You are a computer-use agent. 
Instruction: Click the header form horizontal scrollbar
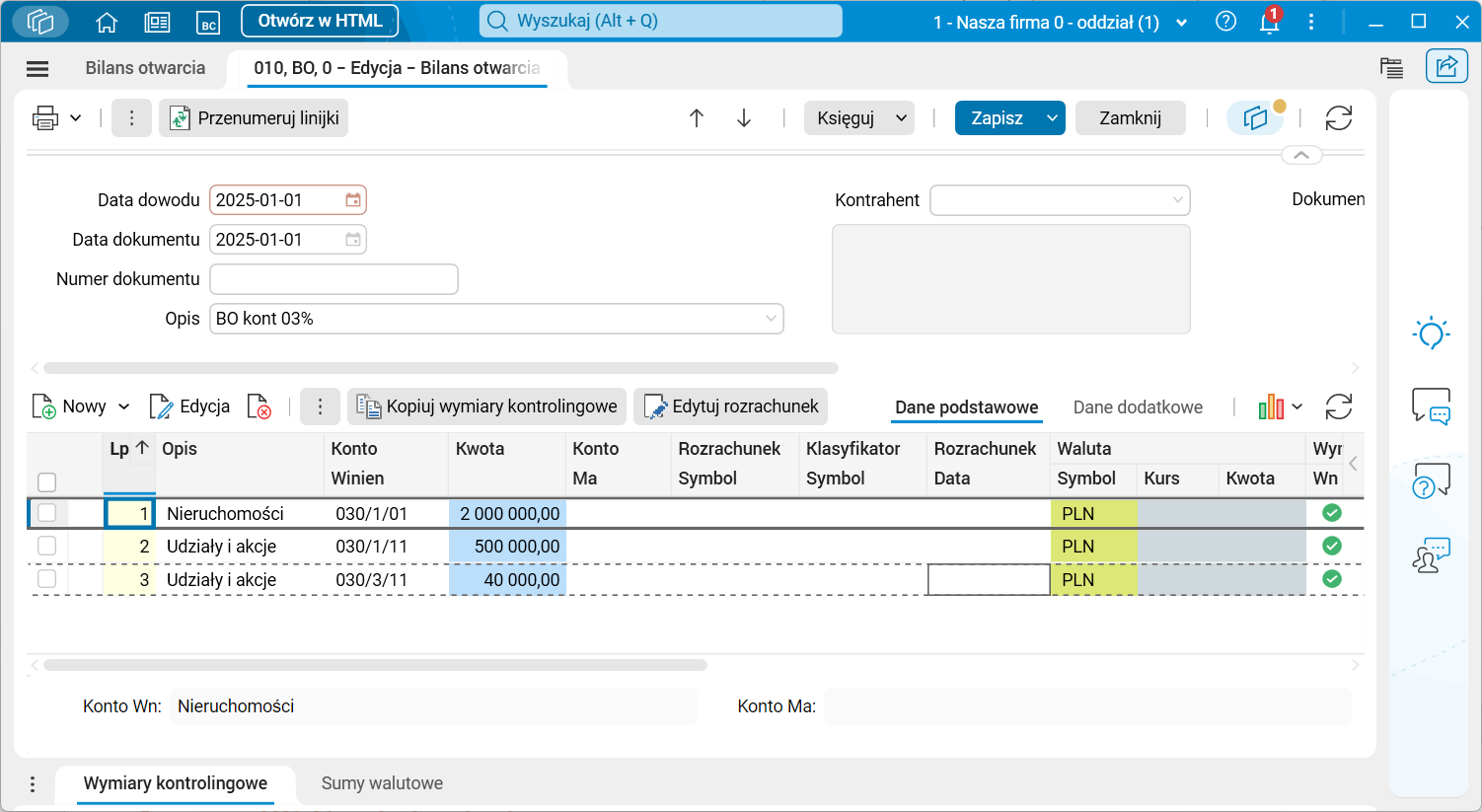[x=441, y=368]
